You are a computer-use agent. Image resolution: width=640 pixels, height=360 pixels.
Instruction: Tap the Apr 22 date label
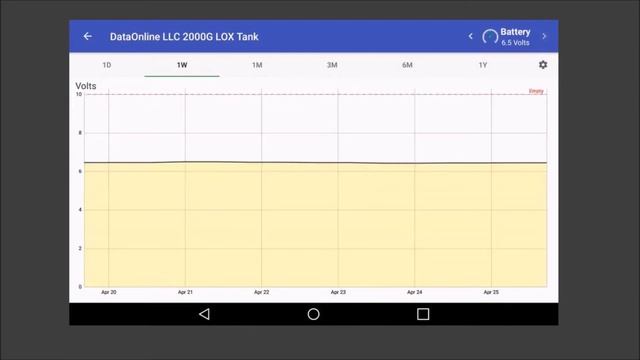tap(262, 292)
